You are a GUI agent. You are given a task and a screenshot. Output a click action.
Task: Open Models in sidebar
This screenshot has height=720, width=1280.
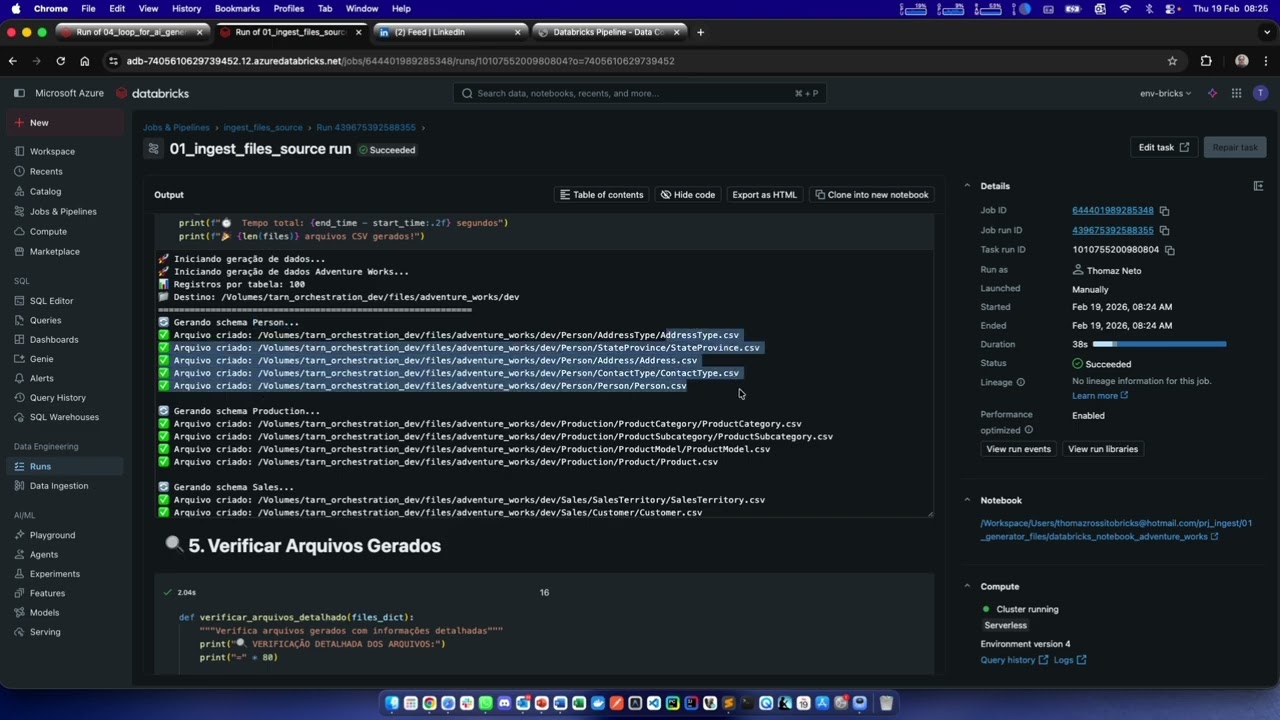(x=44, y=613)
